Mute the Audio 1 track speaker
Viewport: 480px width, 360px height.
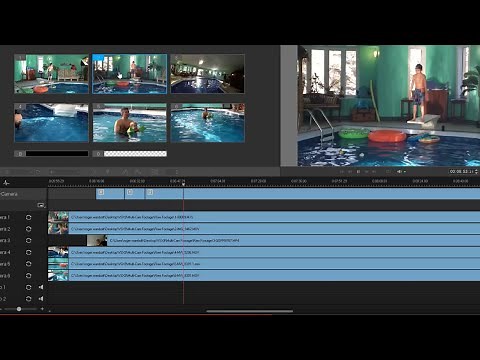41,287
